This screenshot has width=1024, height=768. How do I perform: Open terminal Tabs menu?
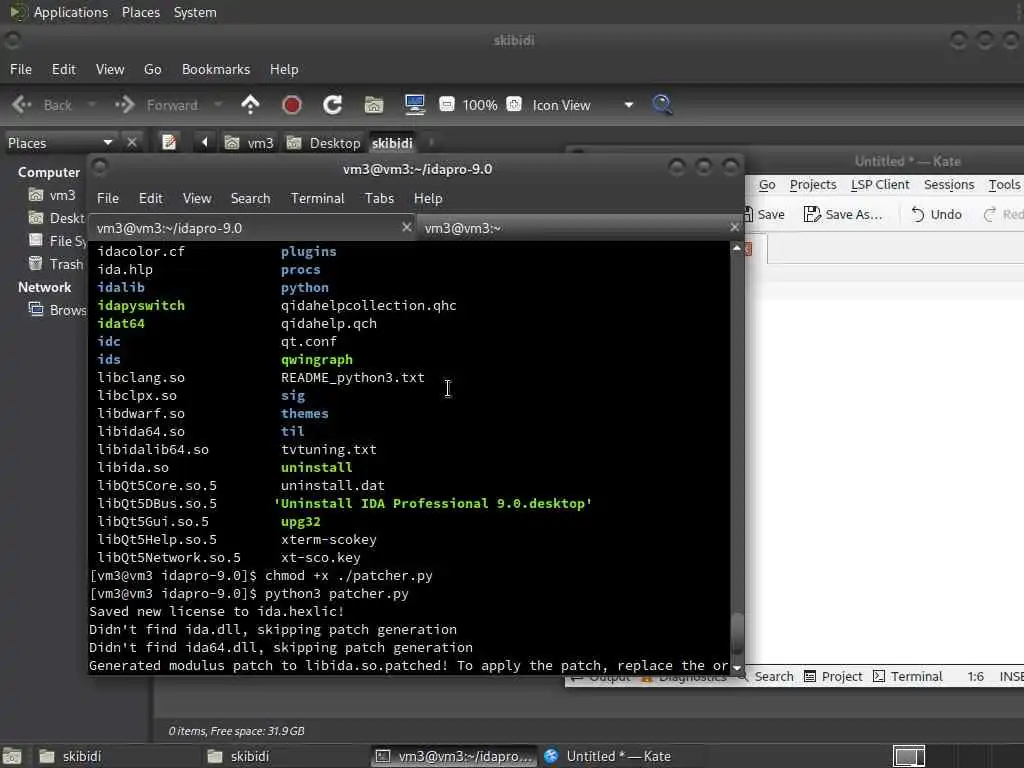click(379, 198)
